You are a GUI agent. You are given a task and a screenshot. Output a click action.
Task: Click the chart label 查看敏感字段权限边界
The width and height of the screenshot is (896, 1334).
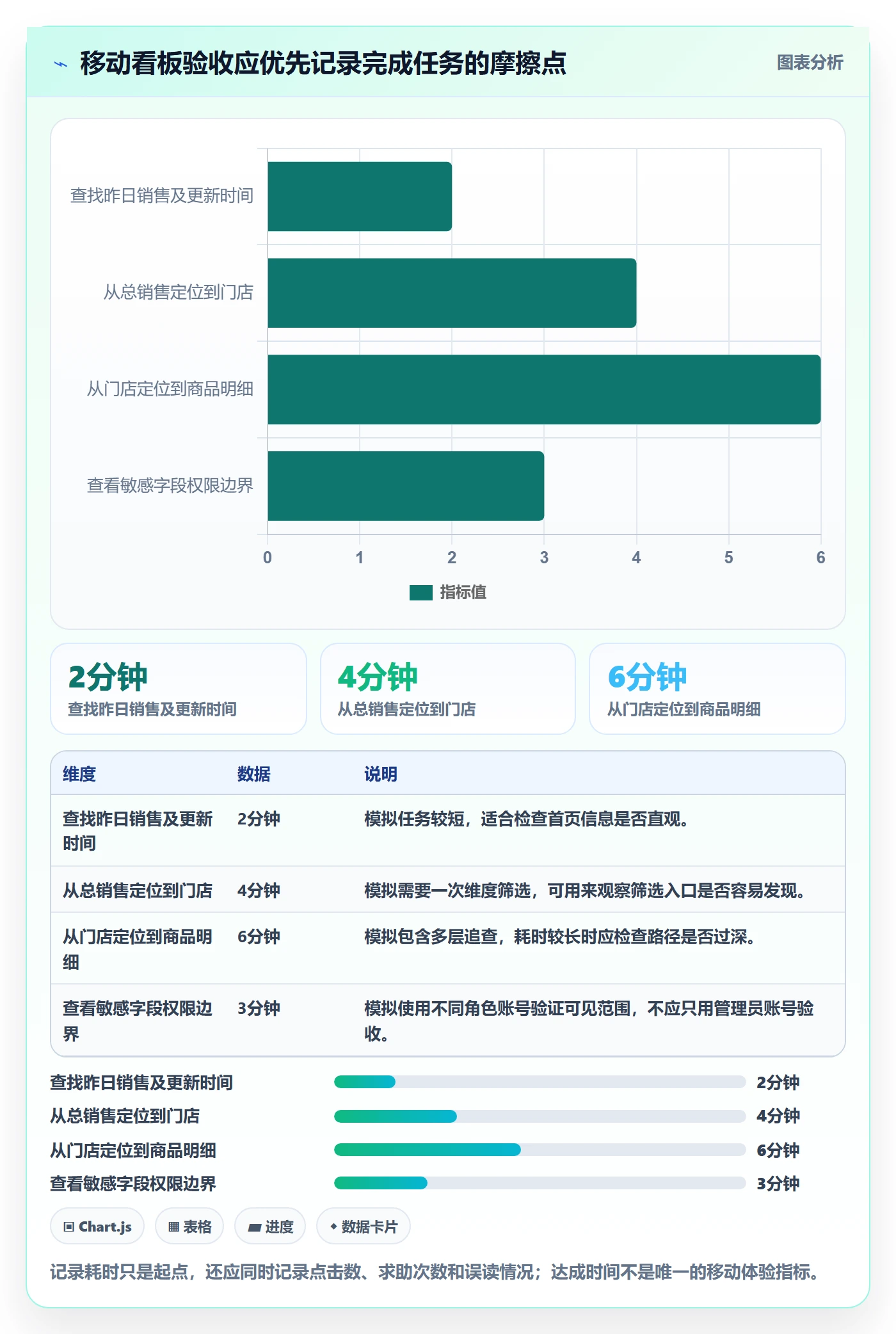[170, 486]
